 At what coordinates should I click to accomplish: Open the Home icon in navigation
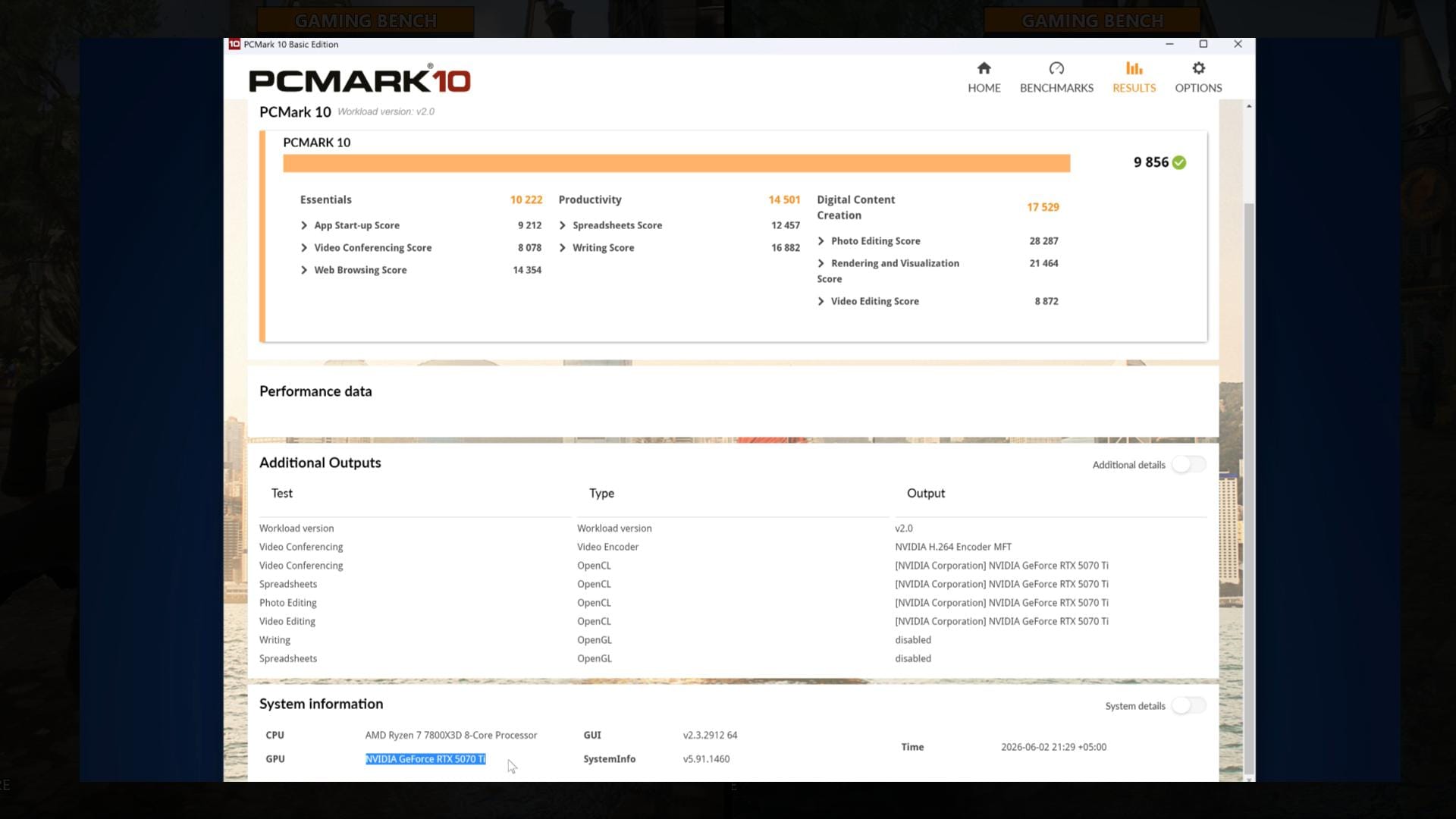984,68
